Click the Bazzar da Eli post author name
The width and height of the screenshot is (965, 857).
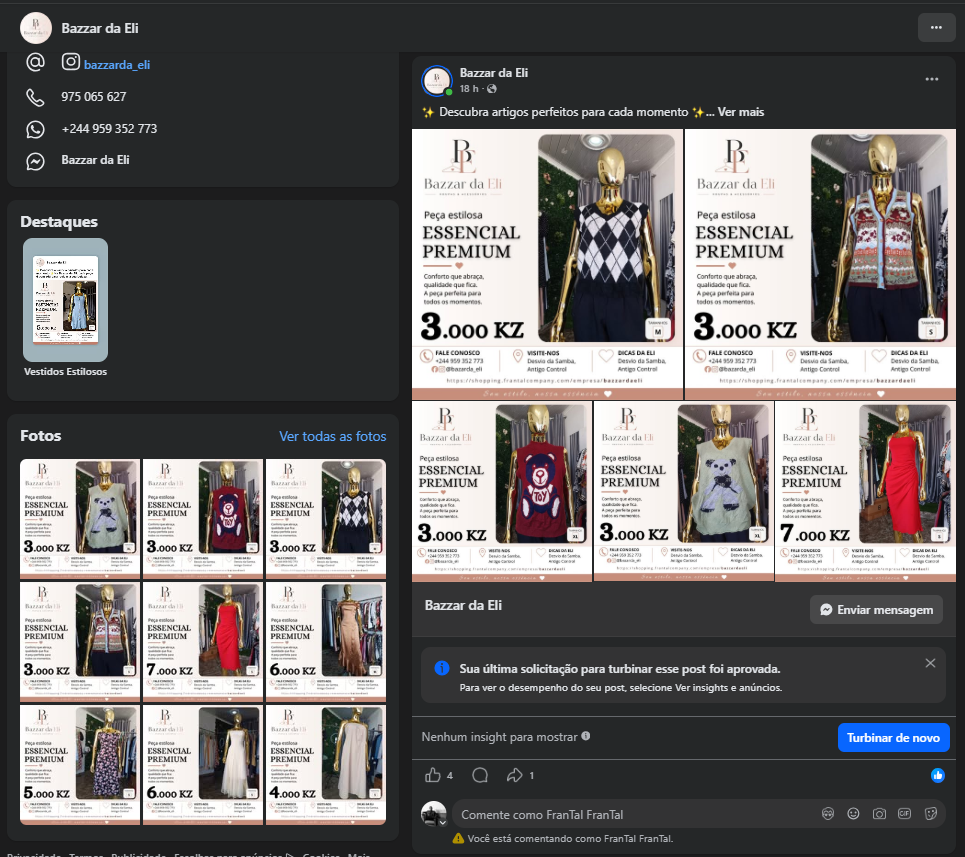point(494,73)
